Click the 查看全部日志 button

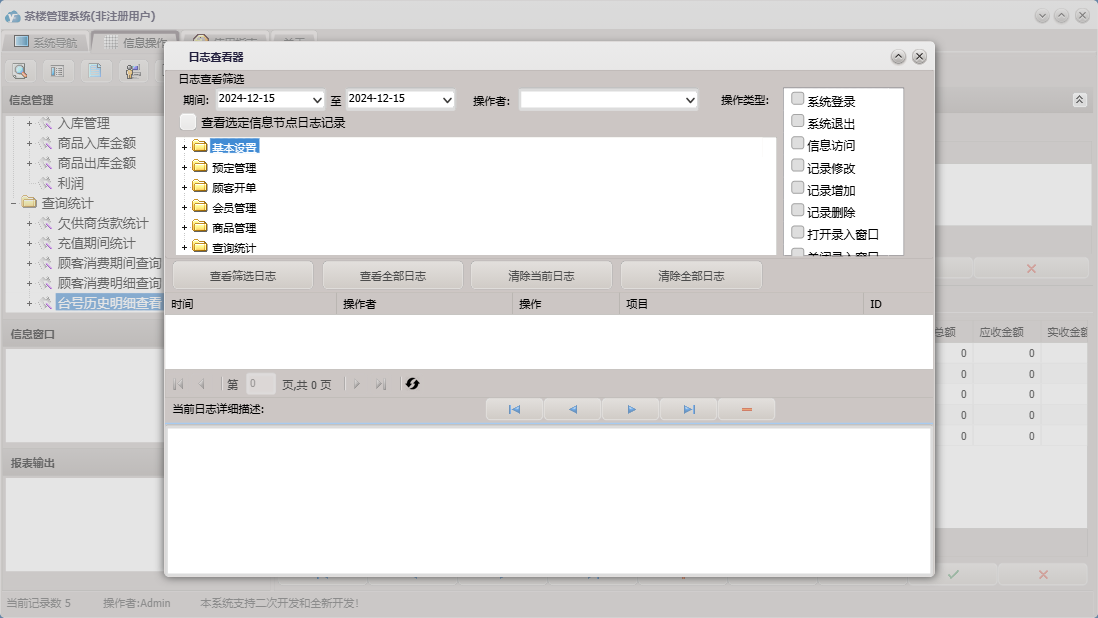click(393, 276)
